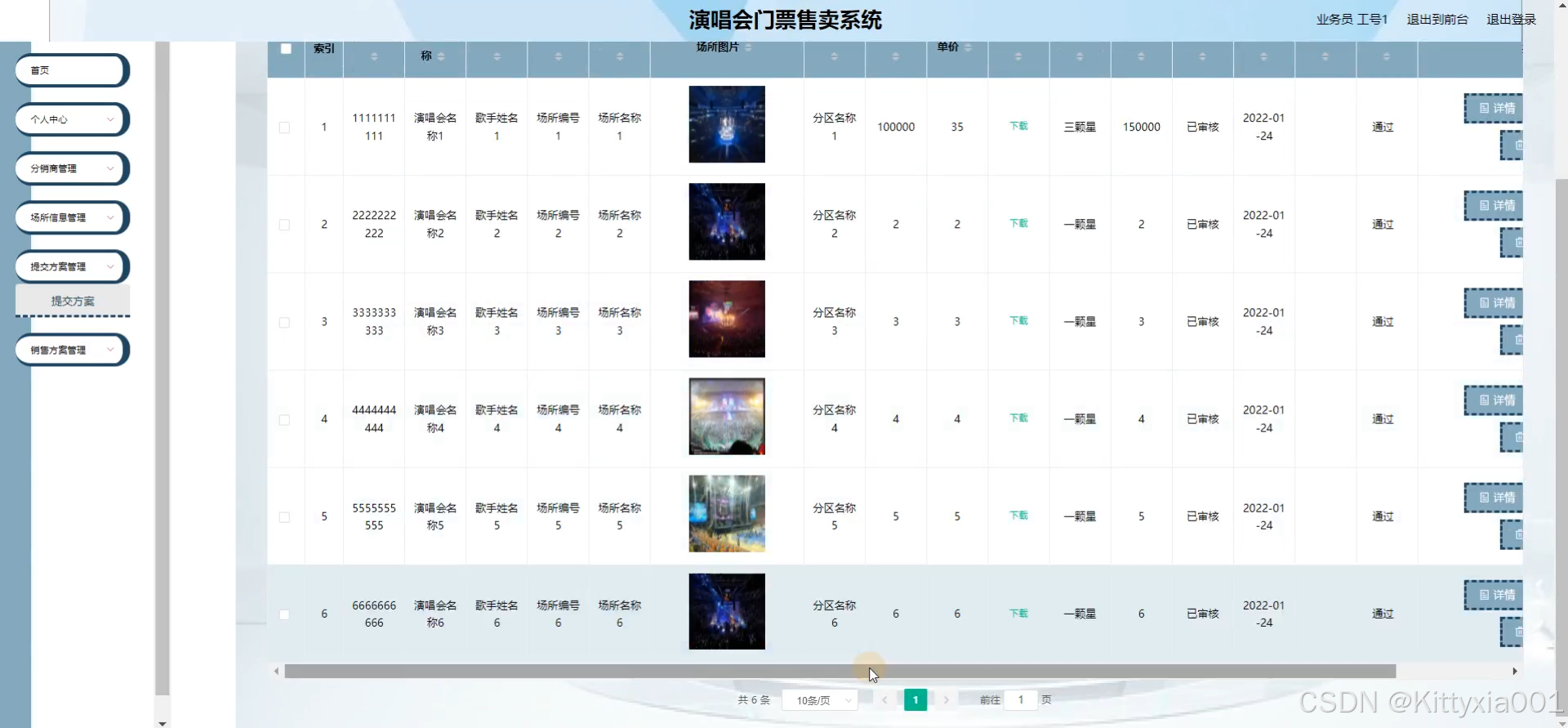The width and height of the screenshot is (1568, 728).
Task: Expand the 个人中心 sidebar menu
Action: [72, 119]
